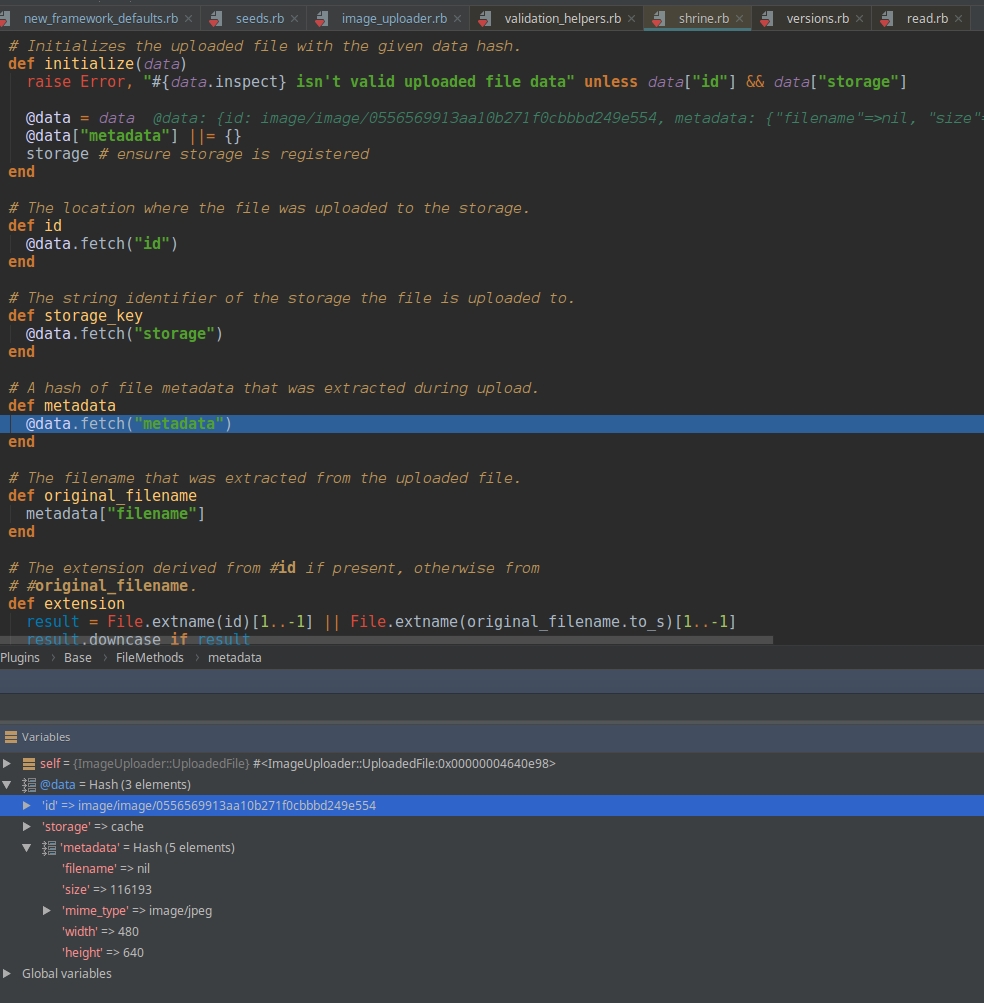Click the Ruby file icon on seeds.rb tab
Viewport: 984px width, 1003px height.
click(x=216, y=19)
